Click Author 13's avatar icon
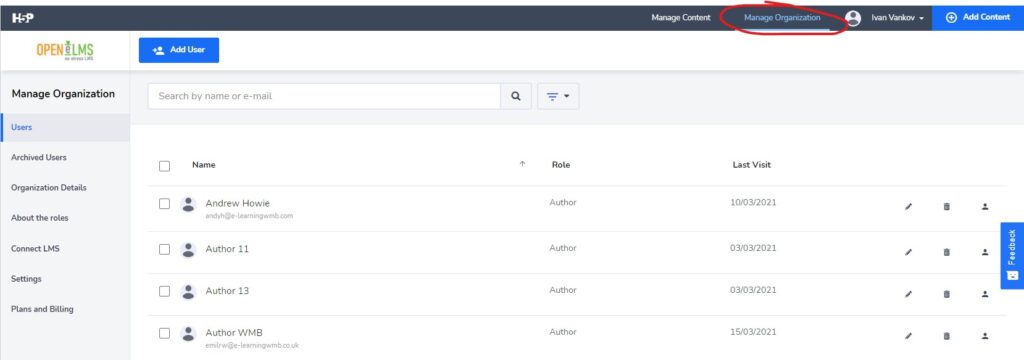The width and height of the screenshot is (1024, 360). coord(188,291)
